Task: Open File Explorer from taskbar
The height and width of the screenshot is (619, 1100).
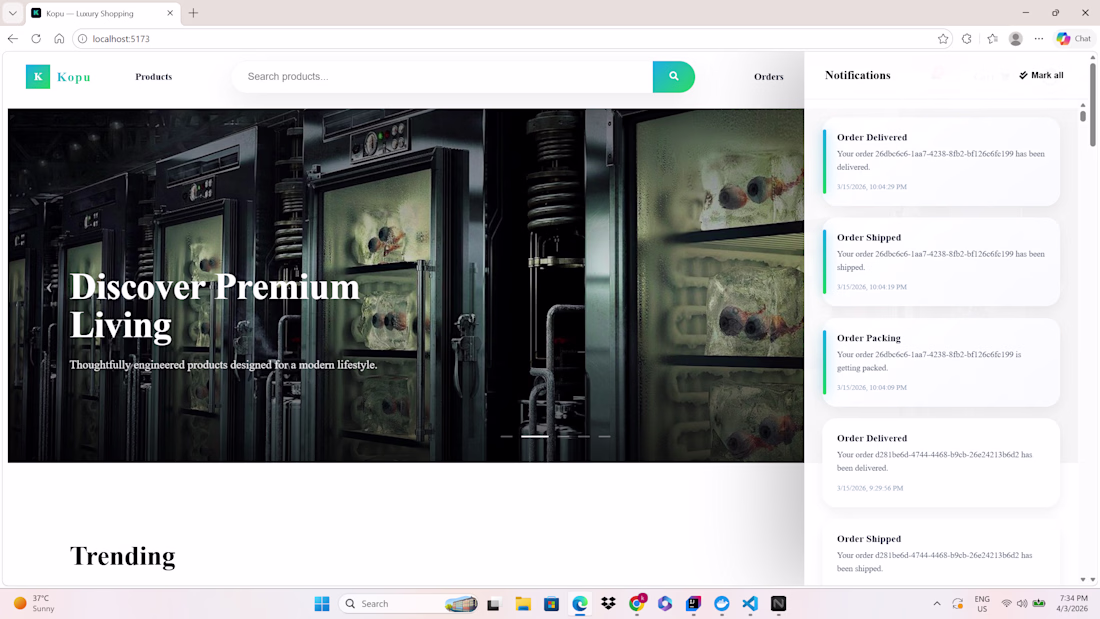Action: [x=523, y=604]
